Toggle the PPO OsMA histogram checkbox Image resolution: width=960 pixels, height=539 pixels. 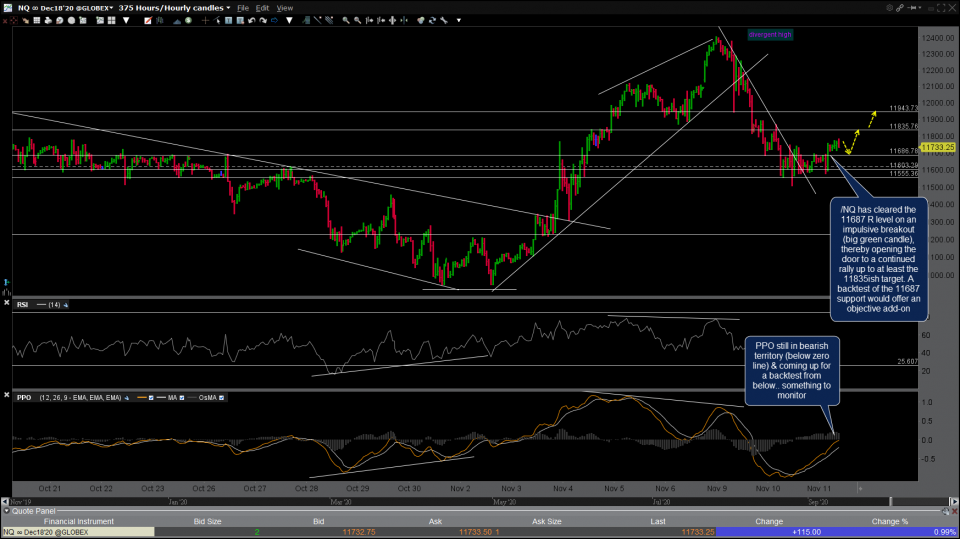pyautogui.click(x=222, y=398)
